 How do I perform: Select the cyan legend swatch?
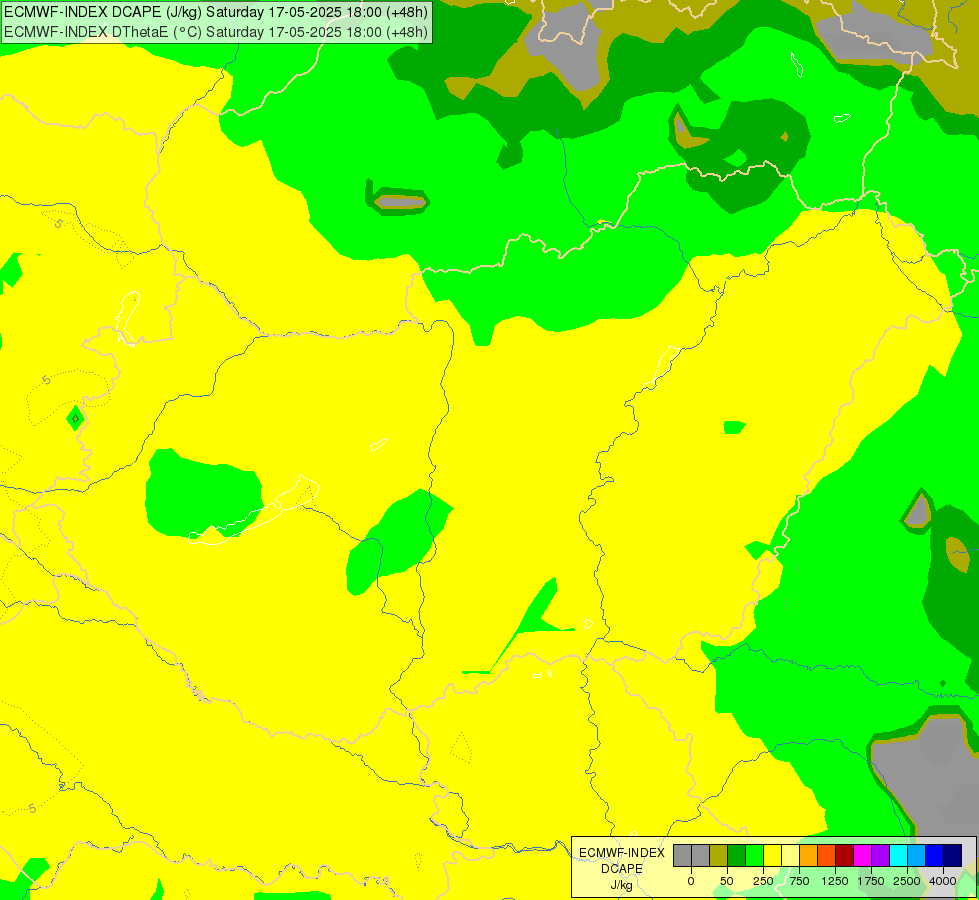[898, 855]
